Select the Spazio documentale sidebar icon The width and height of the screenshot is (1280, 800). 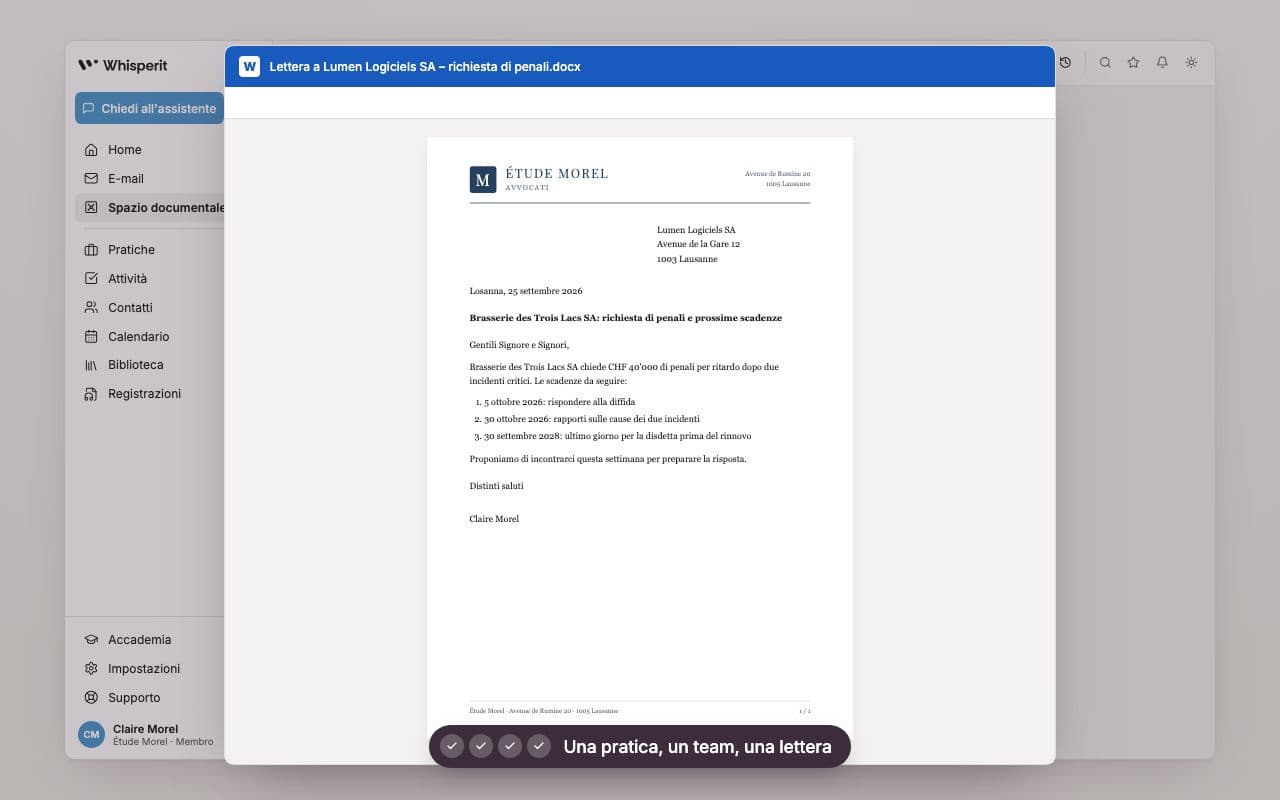pos(91,208)
